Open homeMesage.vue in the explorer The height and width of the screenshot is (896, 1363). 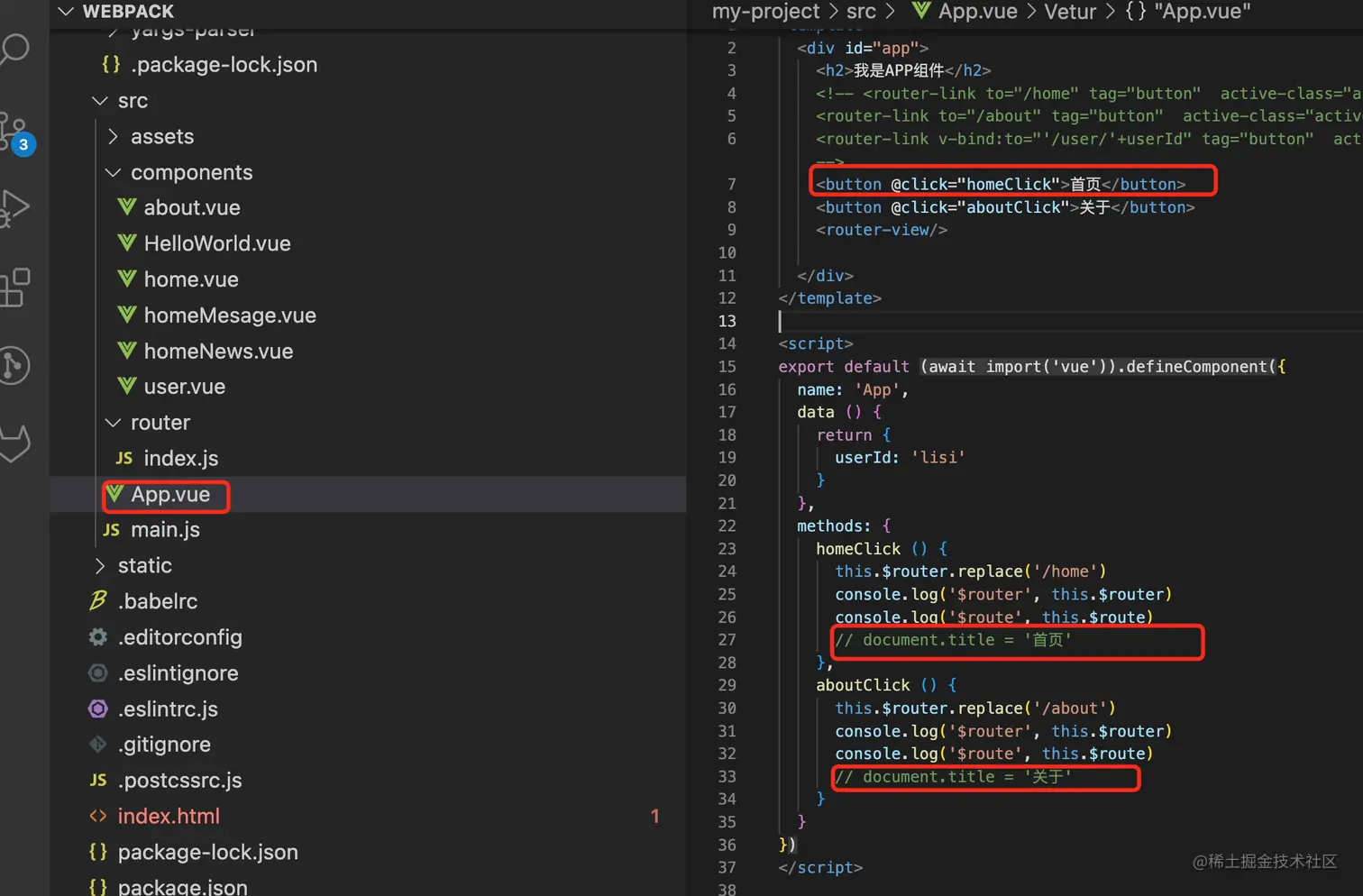click(x=230, y=315)
